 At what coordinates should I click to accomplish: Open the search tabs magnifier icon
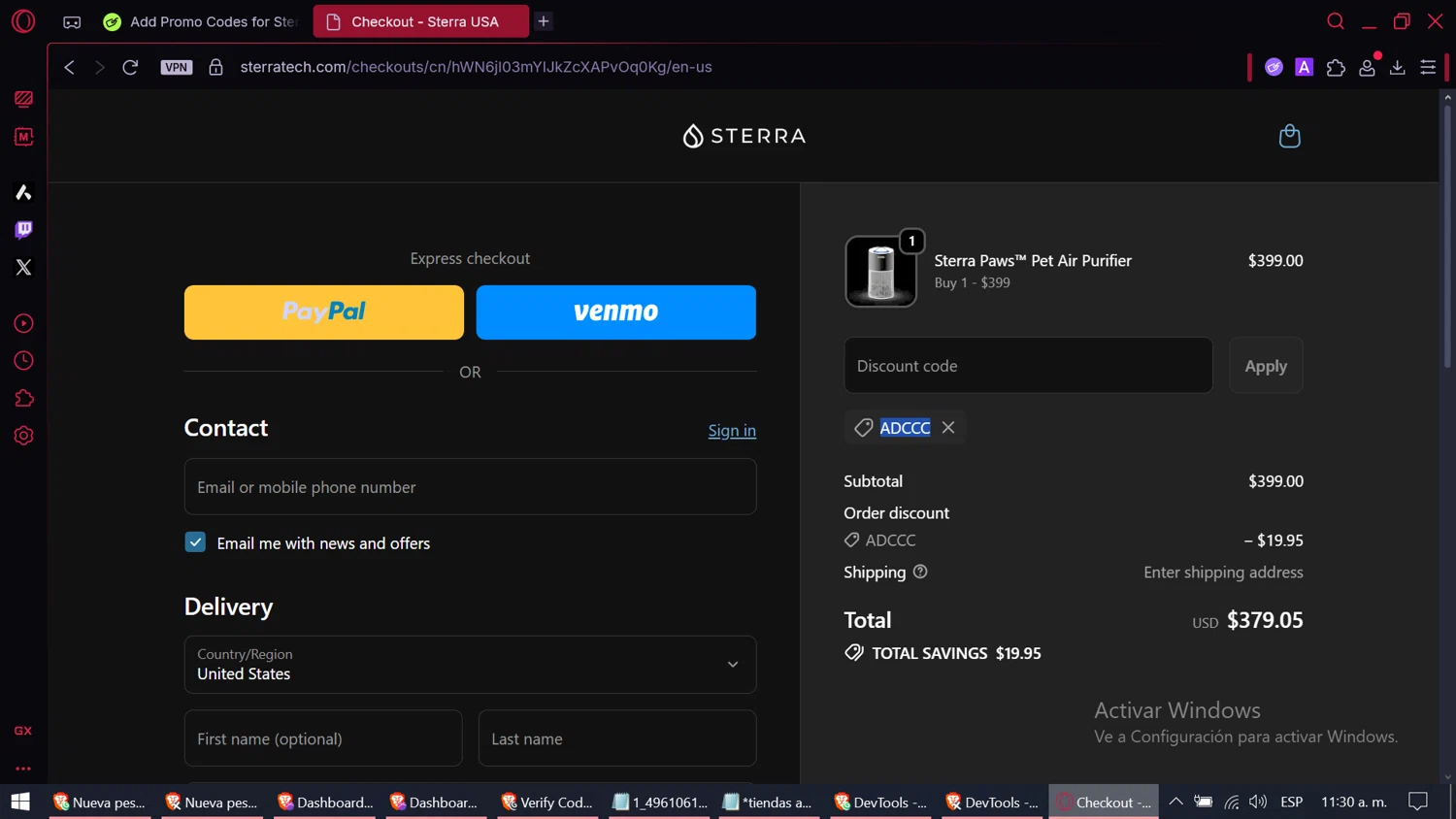point(1336,20)
